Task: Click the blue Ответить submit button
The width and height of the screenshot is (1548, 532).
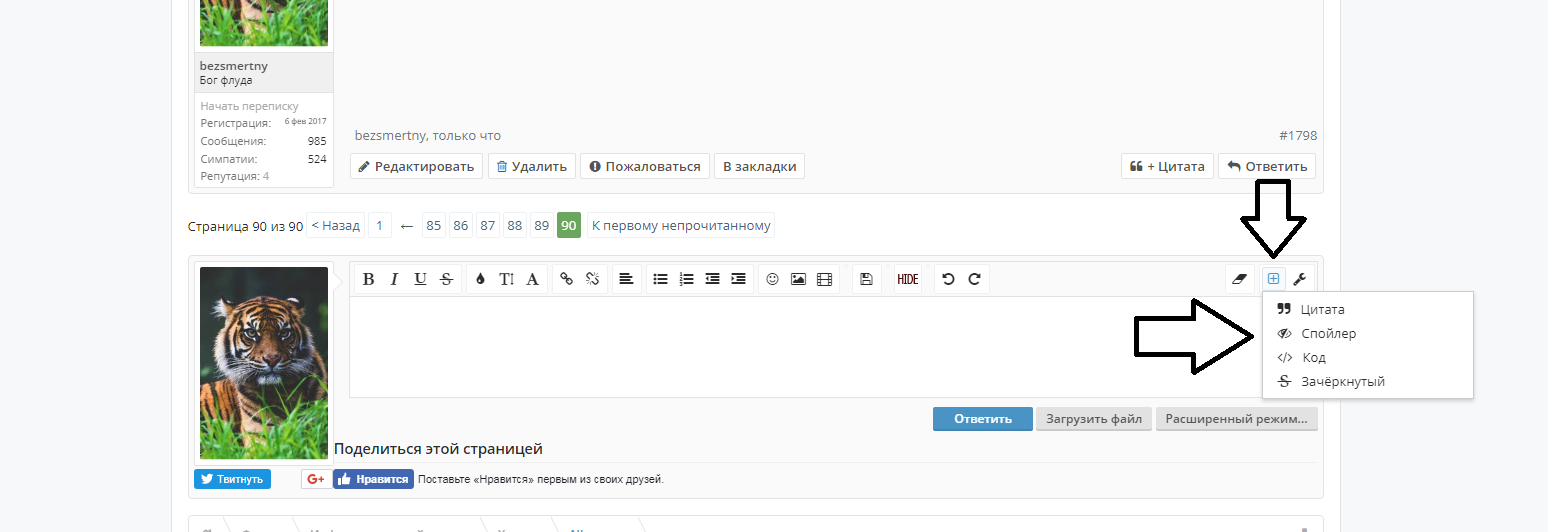Action: pyautogui.click(x=982, y=419)
